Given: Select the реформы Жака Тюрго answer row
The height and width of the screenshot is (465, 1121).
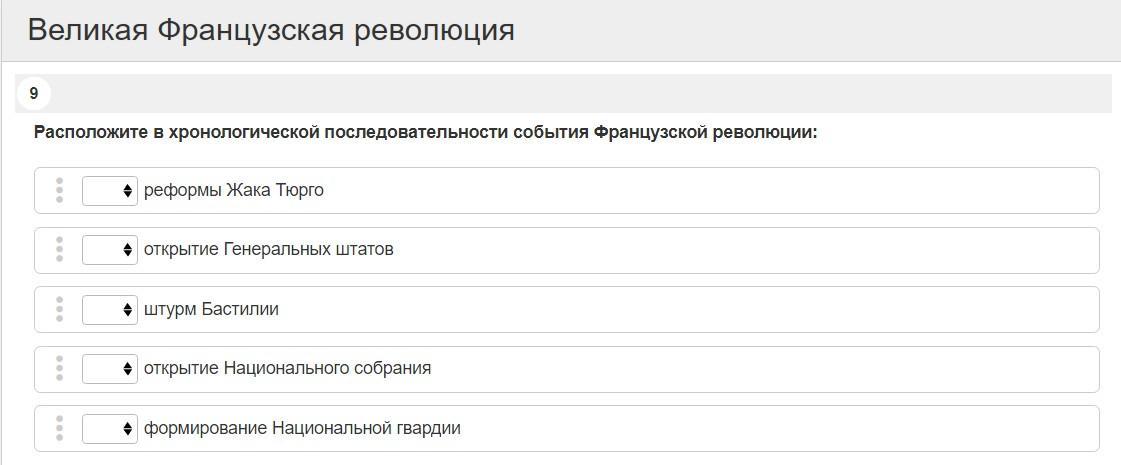Looking at the screenshot, I should [x=566, y=190].
